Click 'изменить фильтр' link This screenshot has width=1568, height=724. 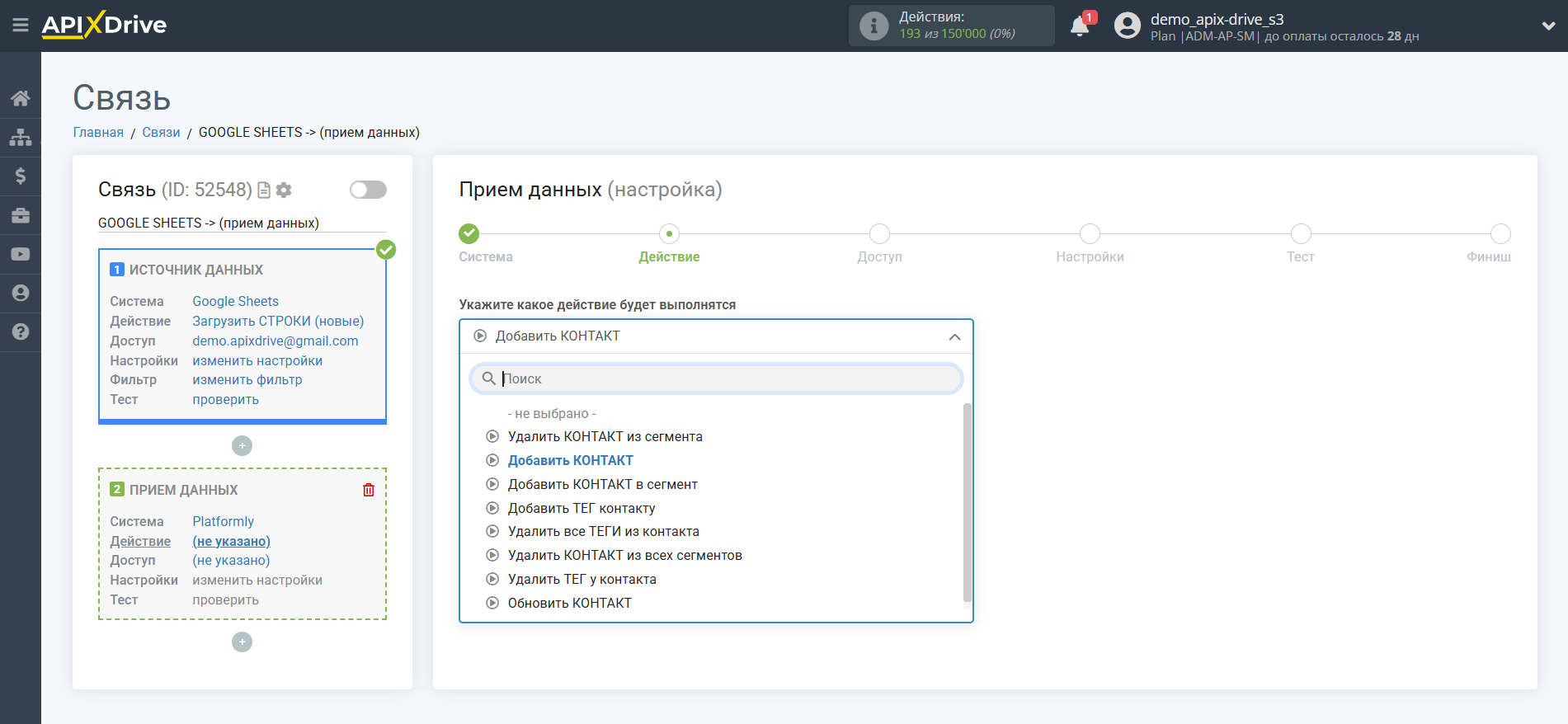click(247, 379)
